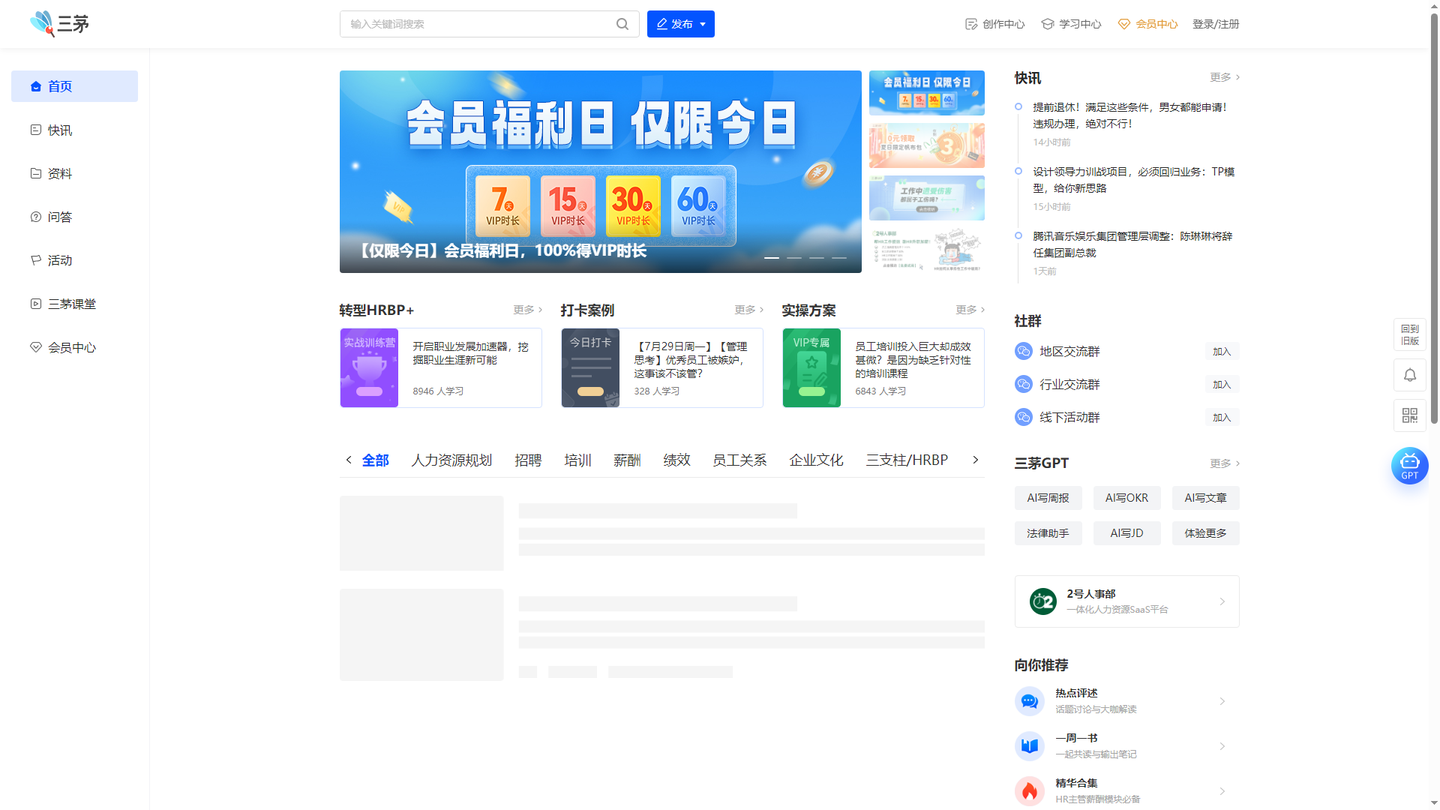Screen dimensions: 1440x810
Task: Click the QR code icon
Action: [x=1410, y=415]
